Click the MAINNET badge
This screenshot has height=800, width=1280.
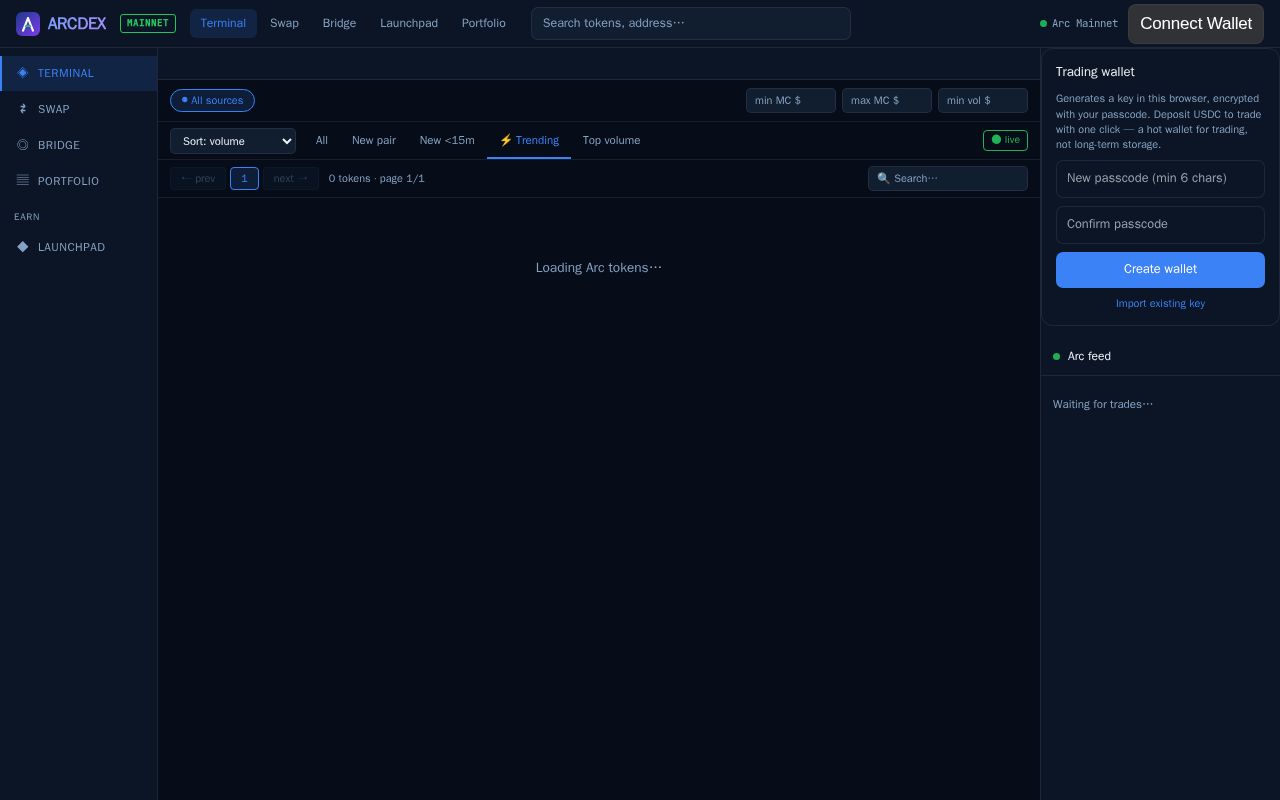point(148,23)
